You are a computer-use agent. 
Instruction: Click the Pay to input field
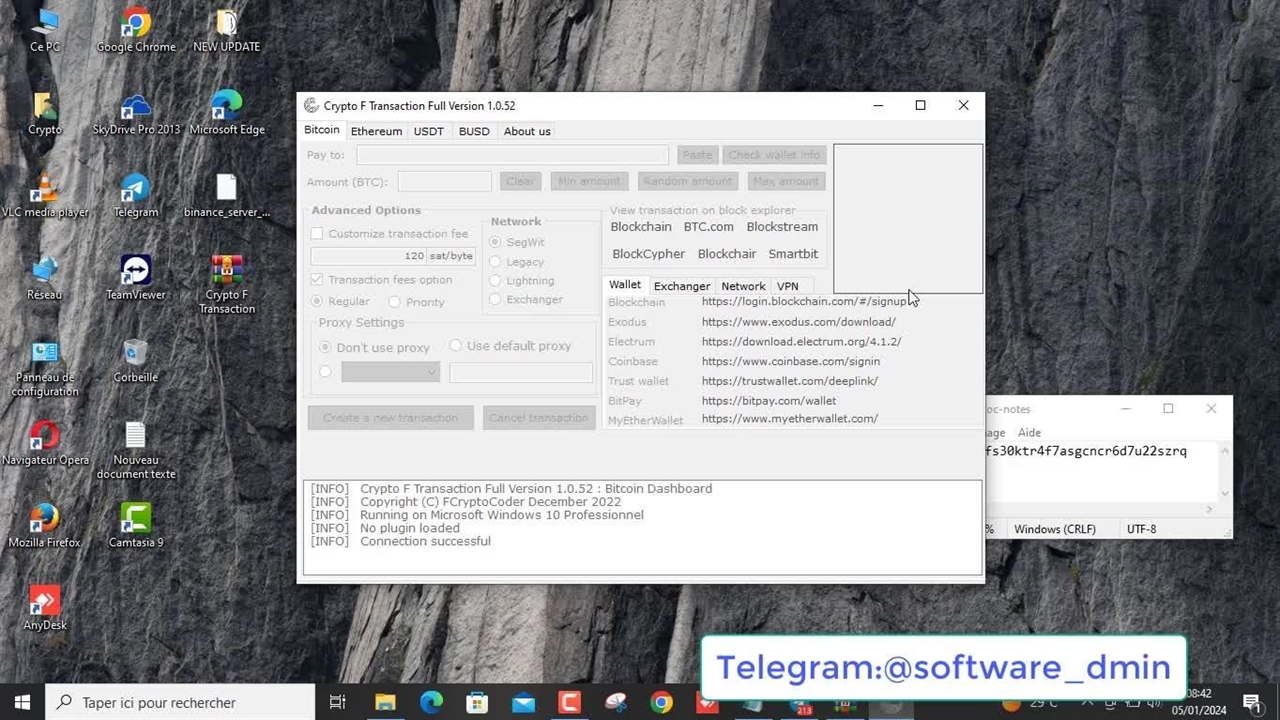512,155
